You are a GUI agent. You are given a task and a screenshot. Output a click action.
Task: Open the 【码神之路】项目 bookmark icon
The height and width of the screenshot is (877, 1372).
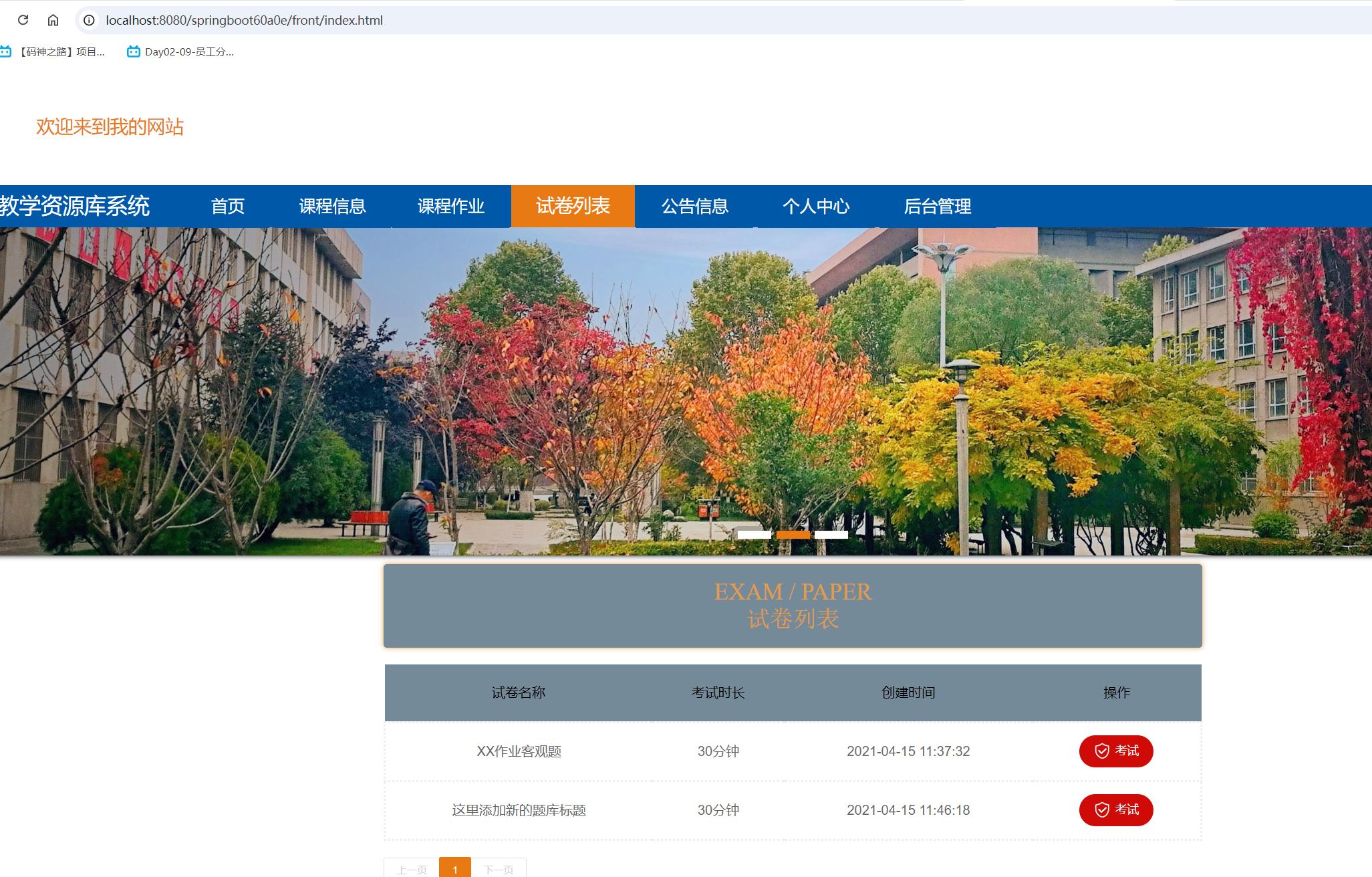tap(7, 51)
